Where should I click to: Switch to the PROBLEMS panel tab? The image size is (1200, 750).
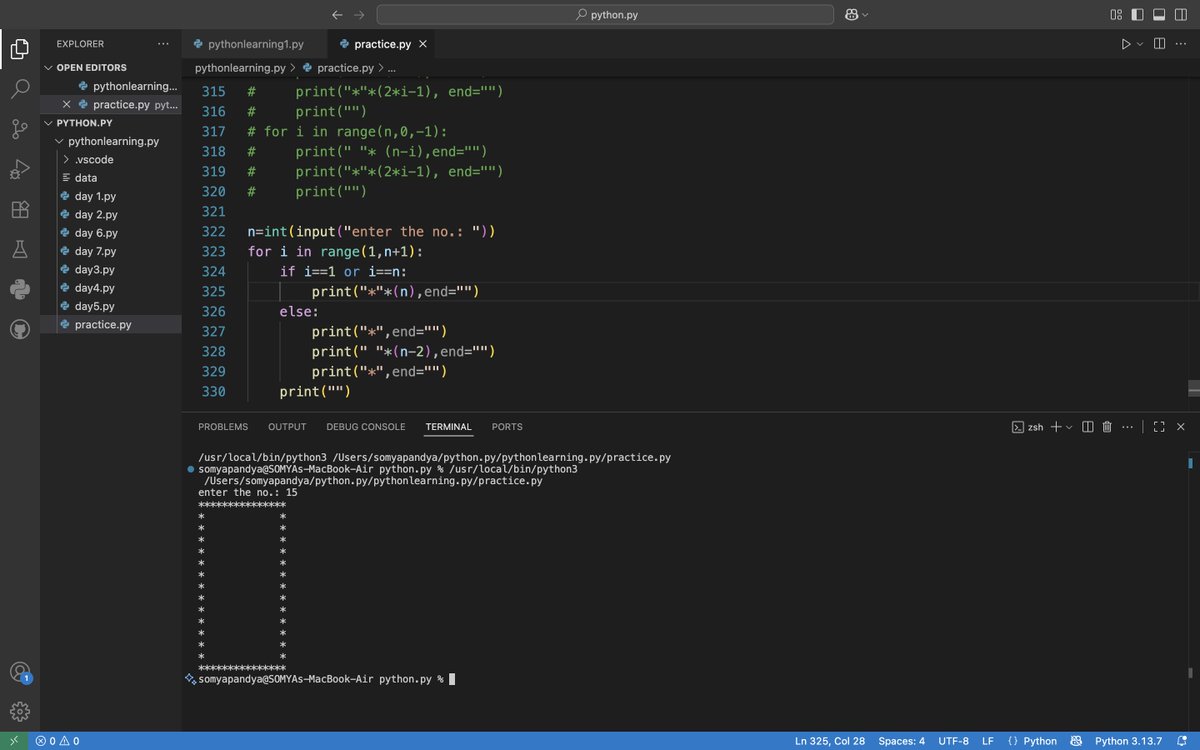[x=223, y=427]
